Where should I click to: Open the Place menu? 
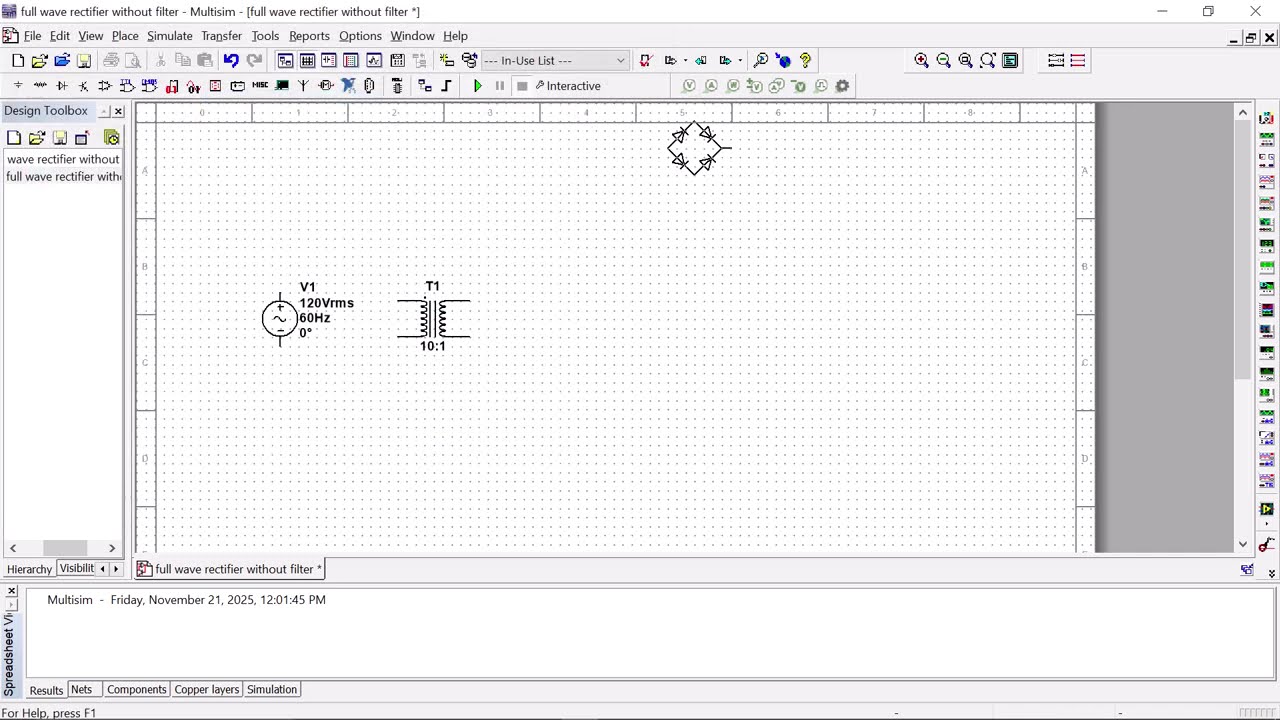[125, 36]
